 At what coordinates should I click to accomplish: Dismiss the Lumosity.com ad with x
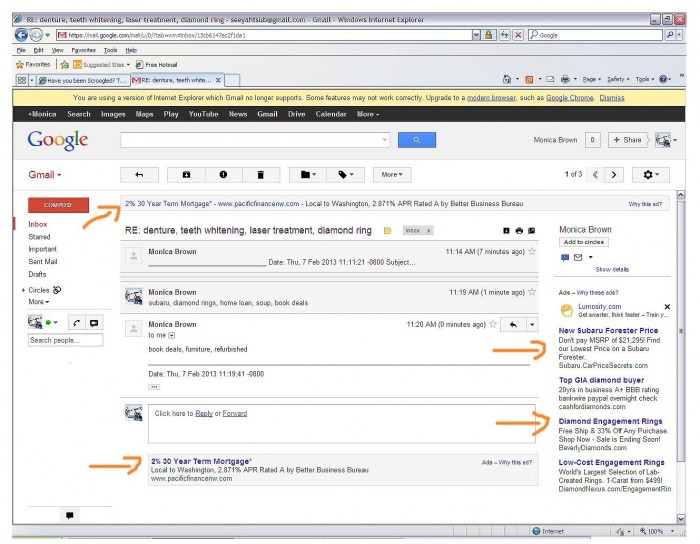pyautogui.click(x=667, y=307)
